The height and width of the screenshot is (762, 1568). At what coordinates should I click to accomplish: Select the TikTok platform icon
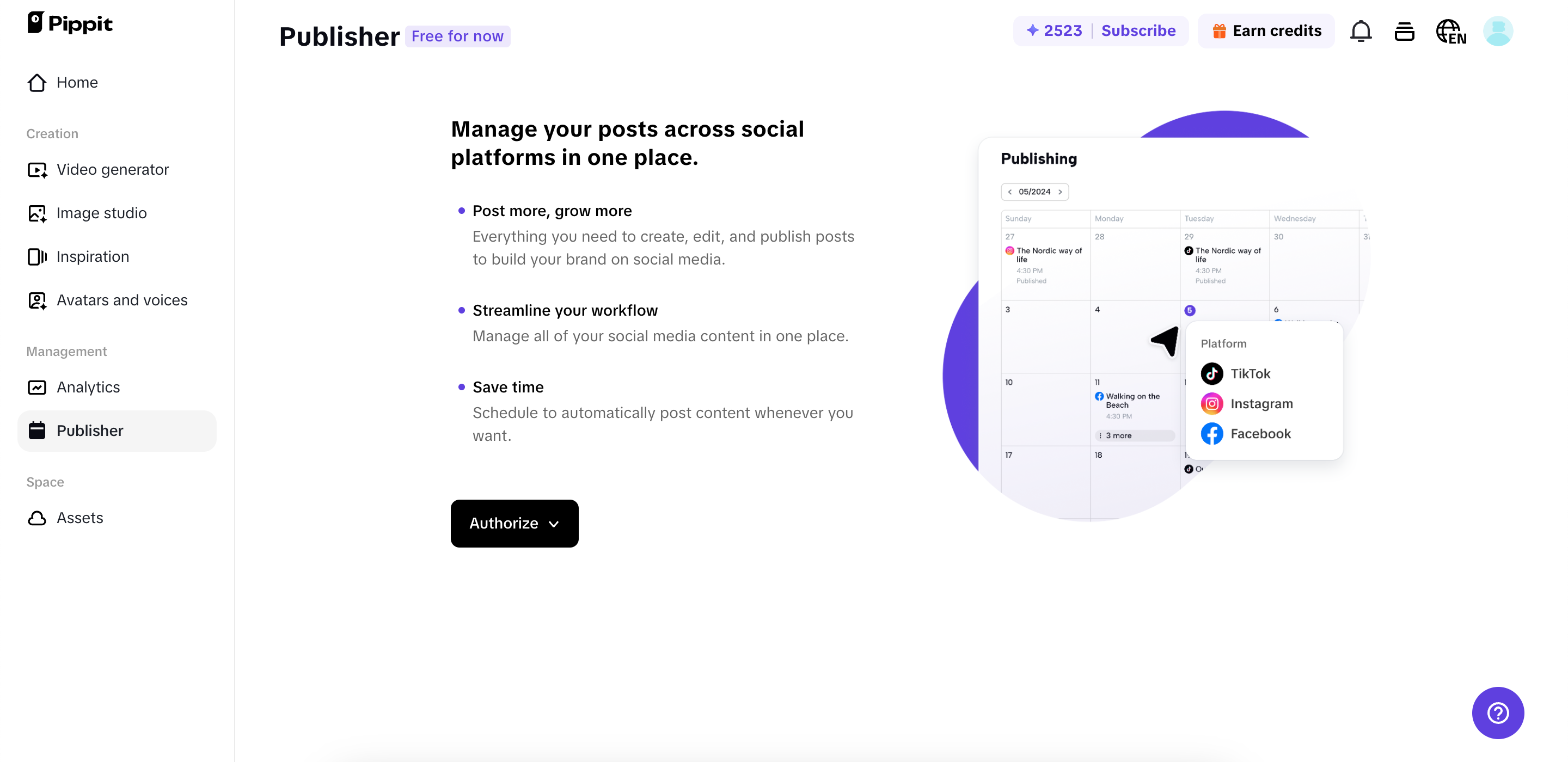(x=1212, y=373)
